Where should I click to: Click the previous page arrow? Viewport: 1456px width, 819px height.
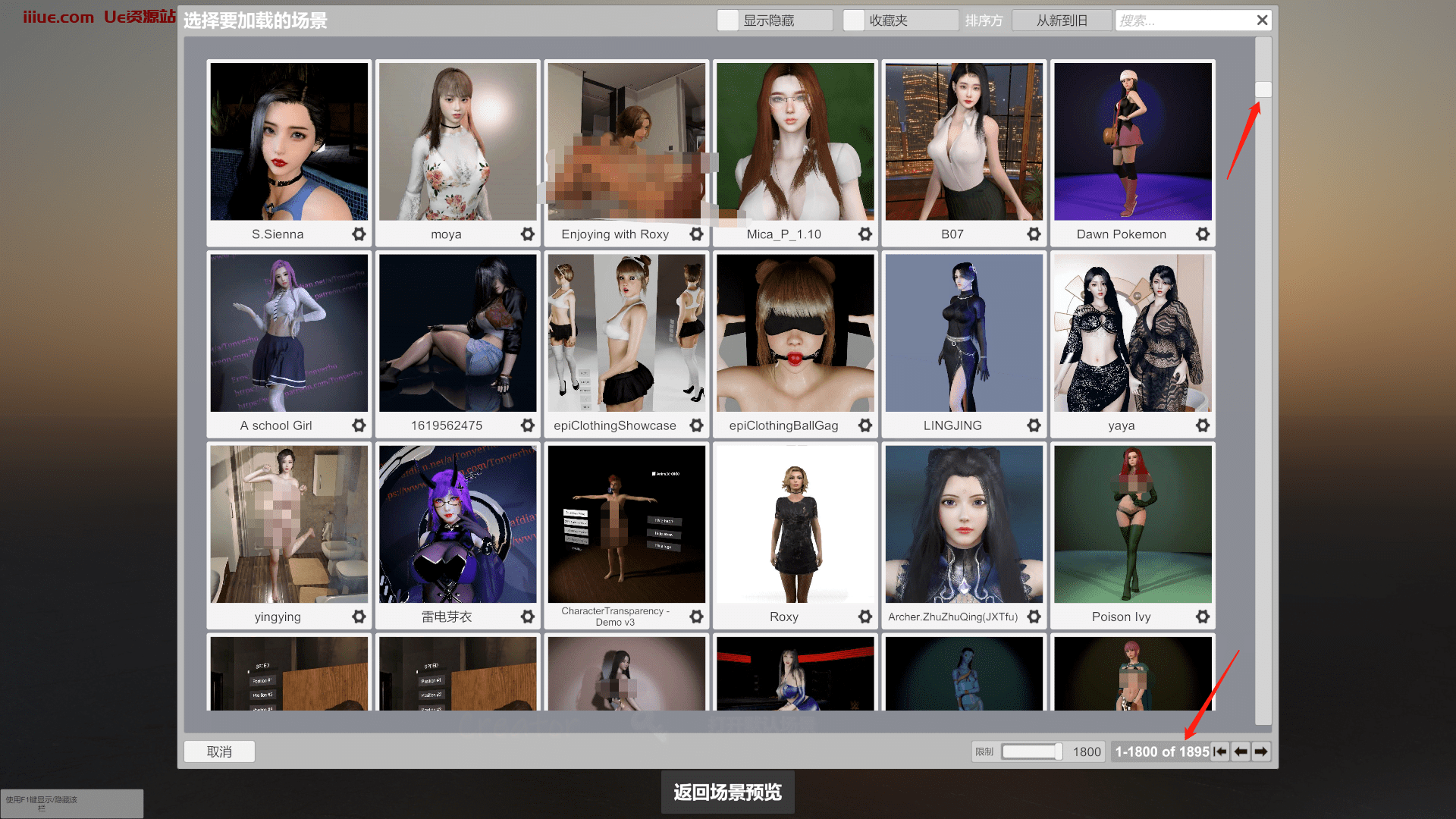[x=1241, y=752]
